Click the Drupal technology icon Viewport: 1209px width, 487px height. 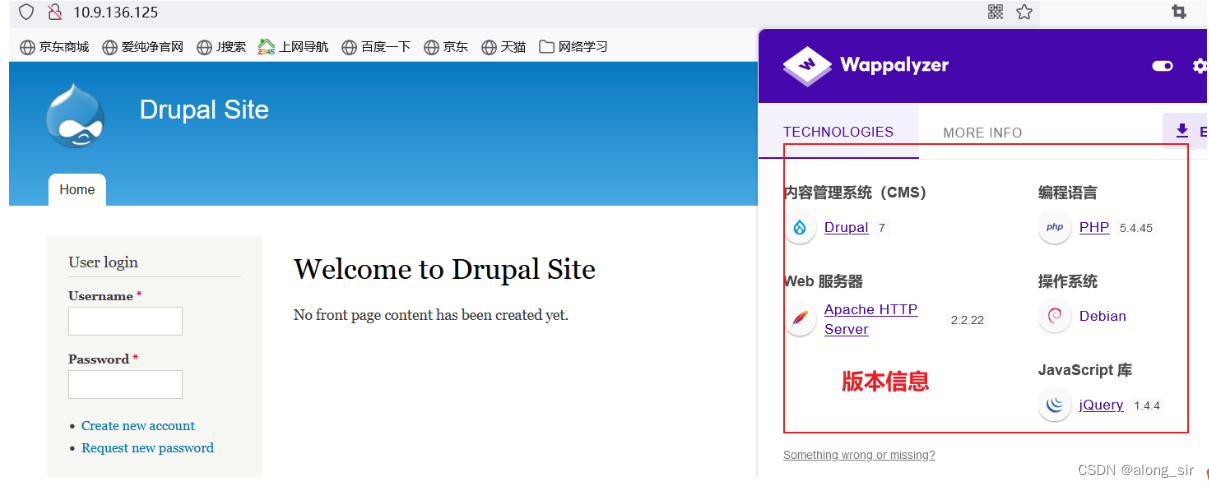tap(800, 228)
